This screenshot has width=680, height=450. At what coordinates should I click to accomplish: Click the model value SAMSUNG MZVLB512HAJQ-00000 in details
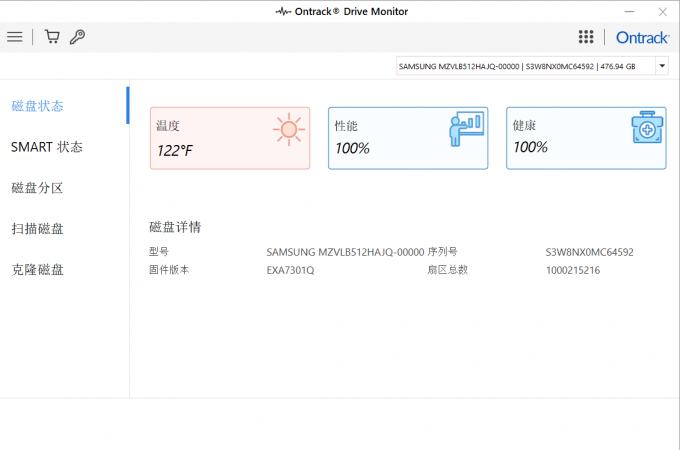click(x=345, y=252)
